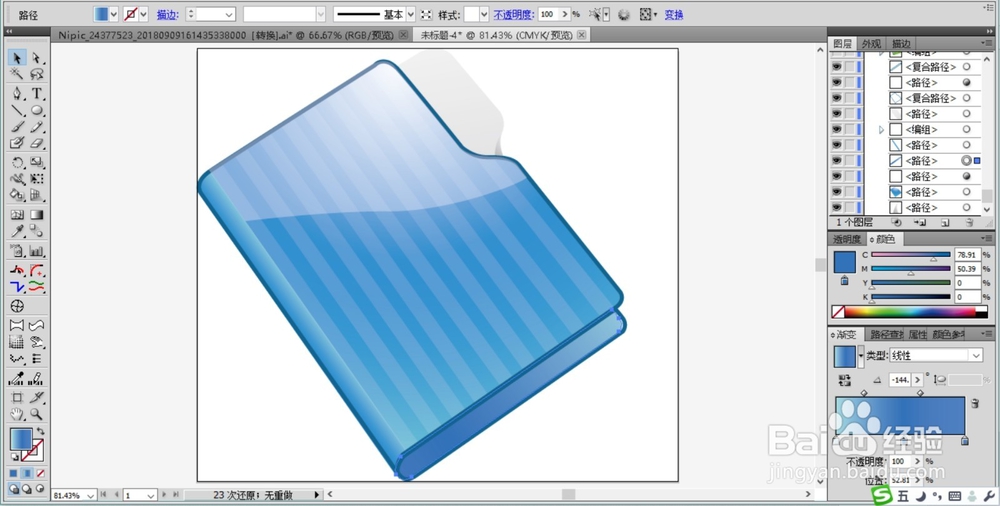Select the Paintbrush tool

tap(17, 127)
